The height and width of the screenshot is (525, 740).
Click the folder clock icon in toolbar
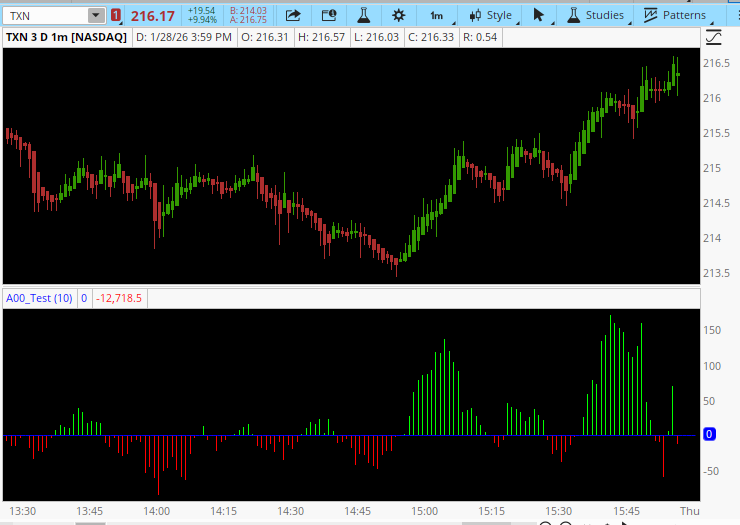[327, 15]
